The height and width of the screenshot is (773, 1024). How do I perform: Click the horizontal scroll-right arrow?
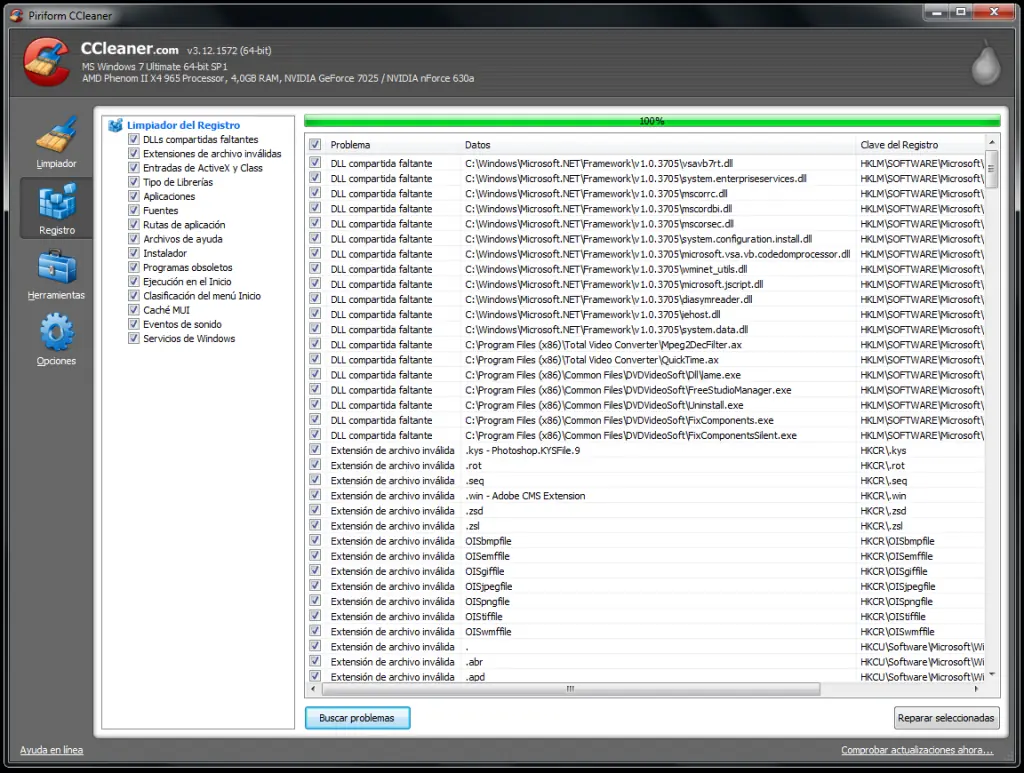coord(976,689)
